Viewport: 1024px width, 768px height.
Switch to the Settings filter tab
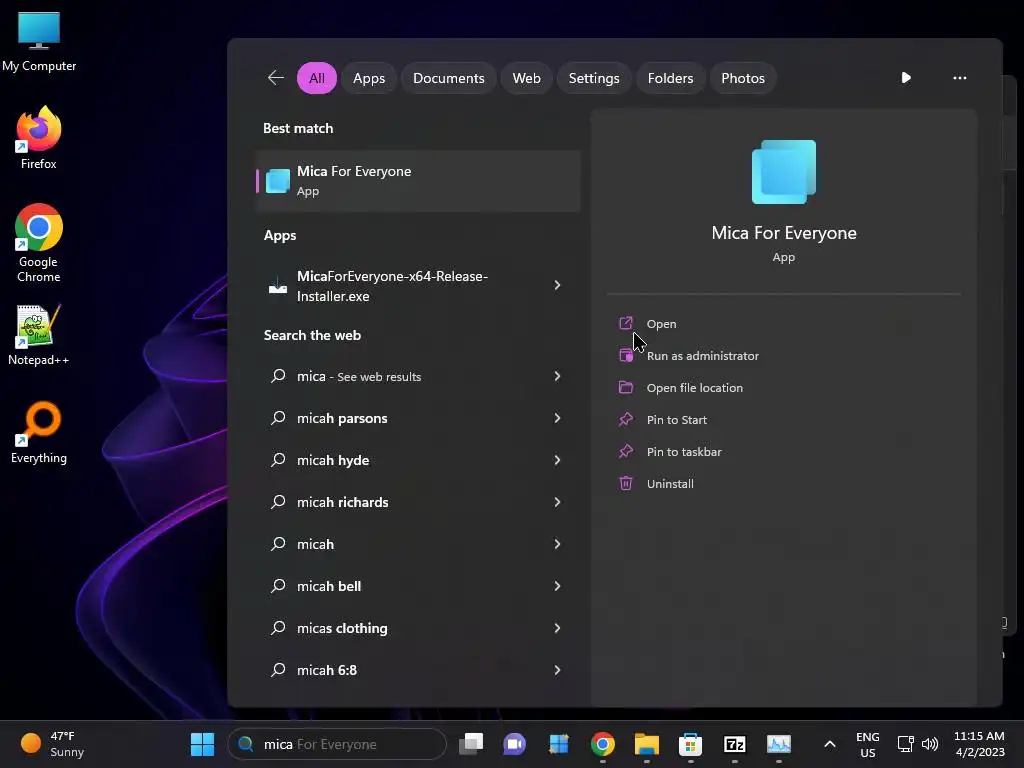(x=594, y=78)
